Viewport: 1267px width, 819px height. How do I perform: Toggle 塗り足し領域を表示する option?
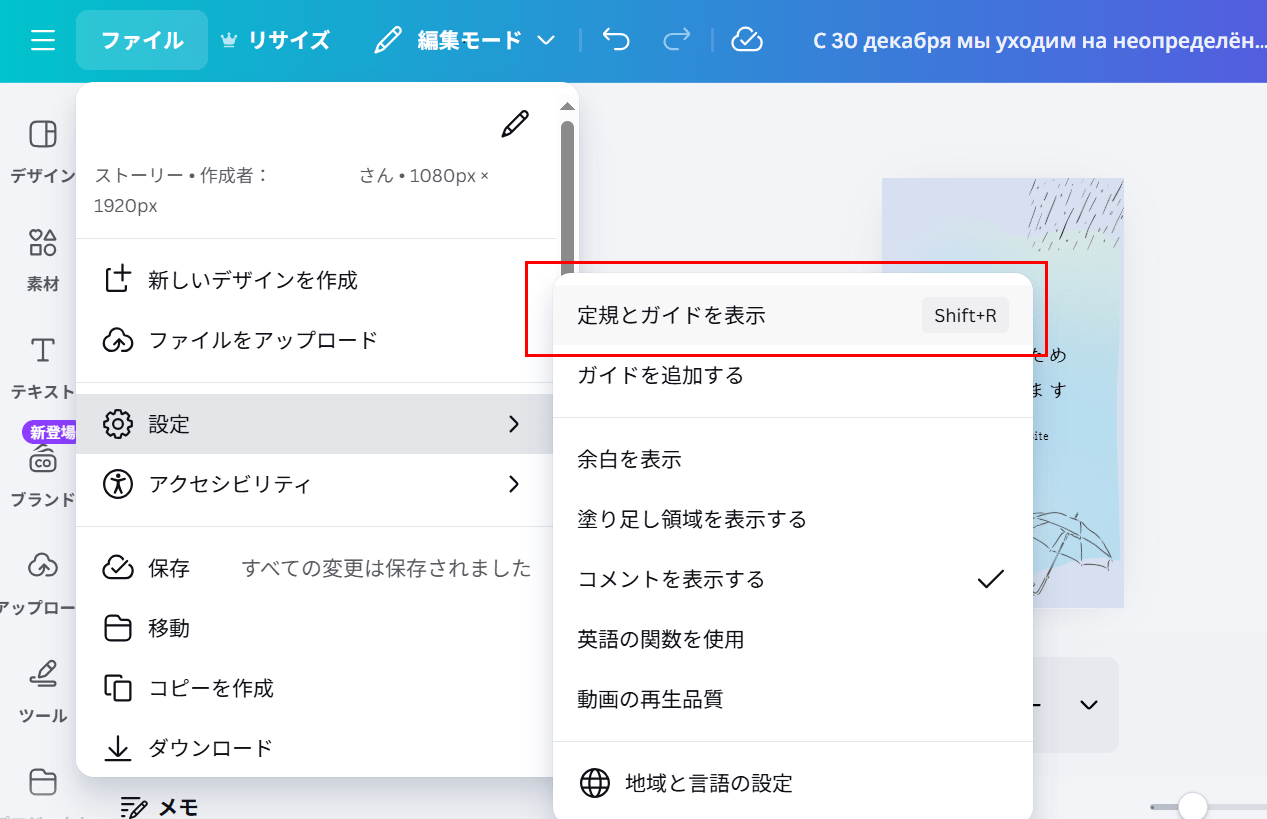tap(793, 520)
